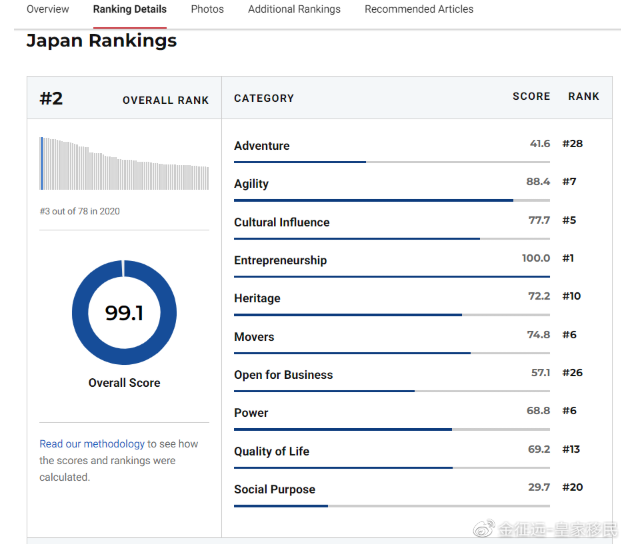This screenshot has width=621, height=545.
Task: Click the OVERALL RANK label
Action: [x=165, y=100]
